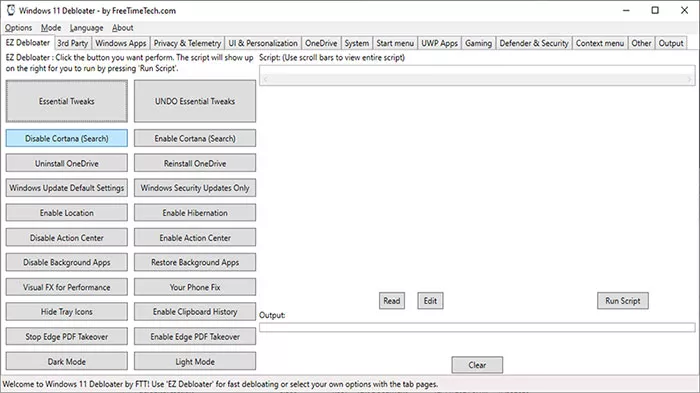Screen dimensions: 700x393
Task: Open the UI & Personalization tab
Action: click(x=263, y=43)
